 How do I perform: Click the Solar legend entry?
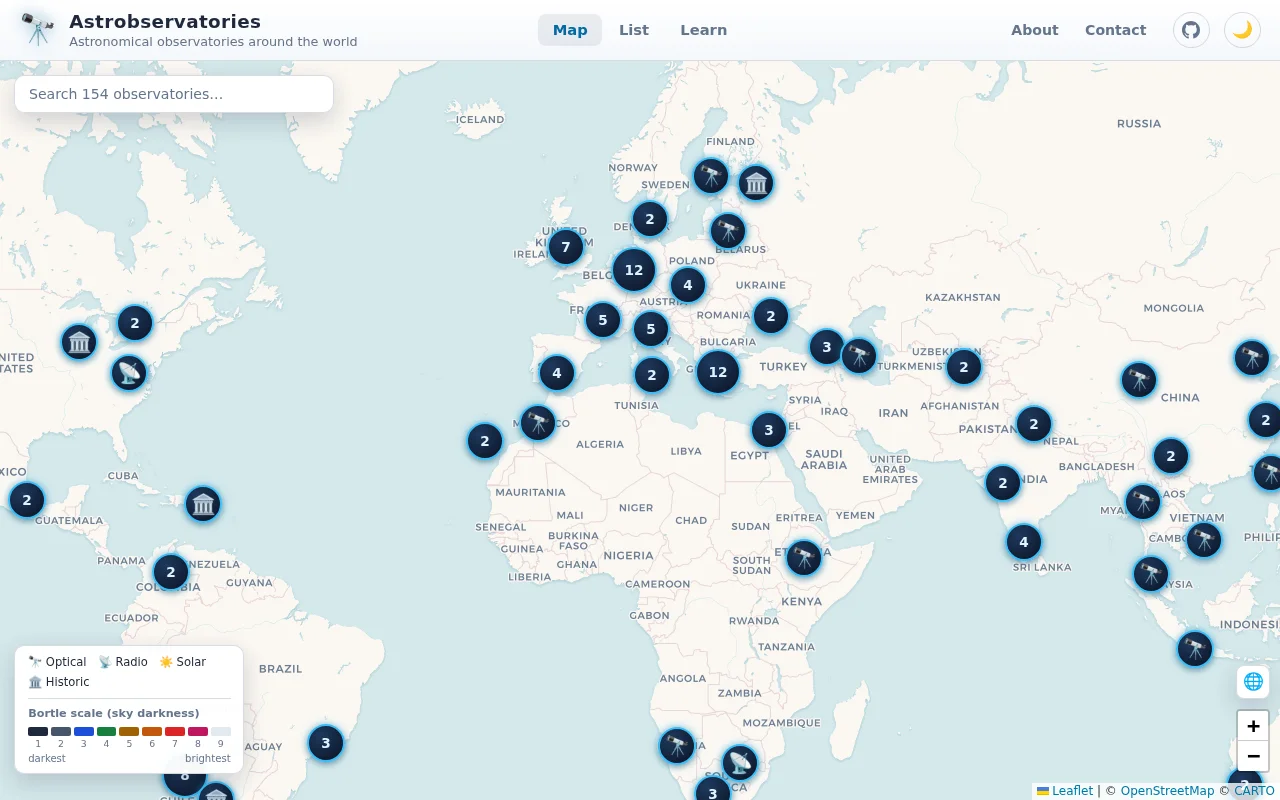click(182, 662)
